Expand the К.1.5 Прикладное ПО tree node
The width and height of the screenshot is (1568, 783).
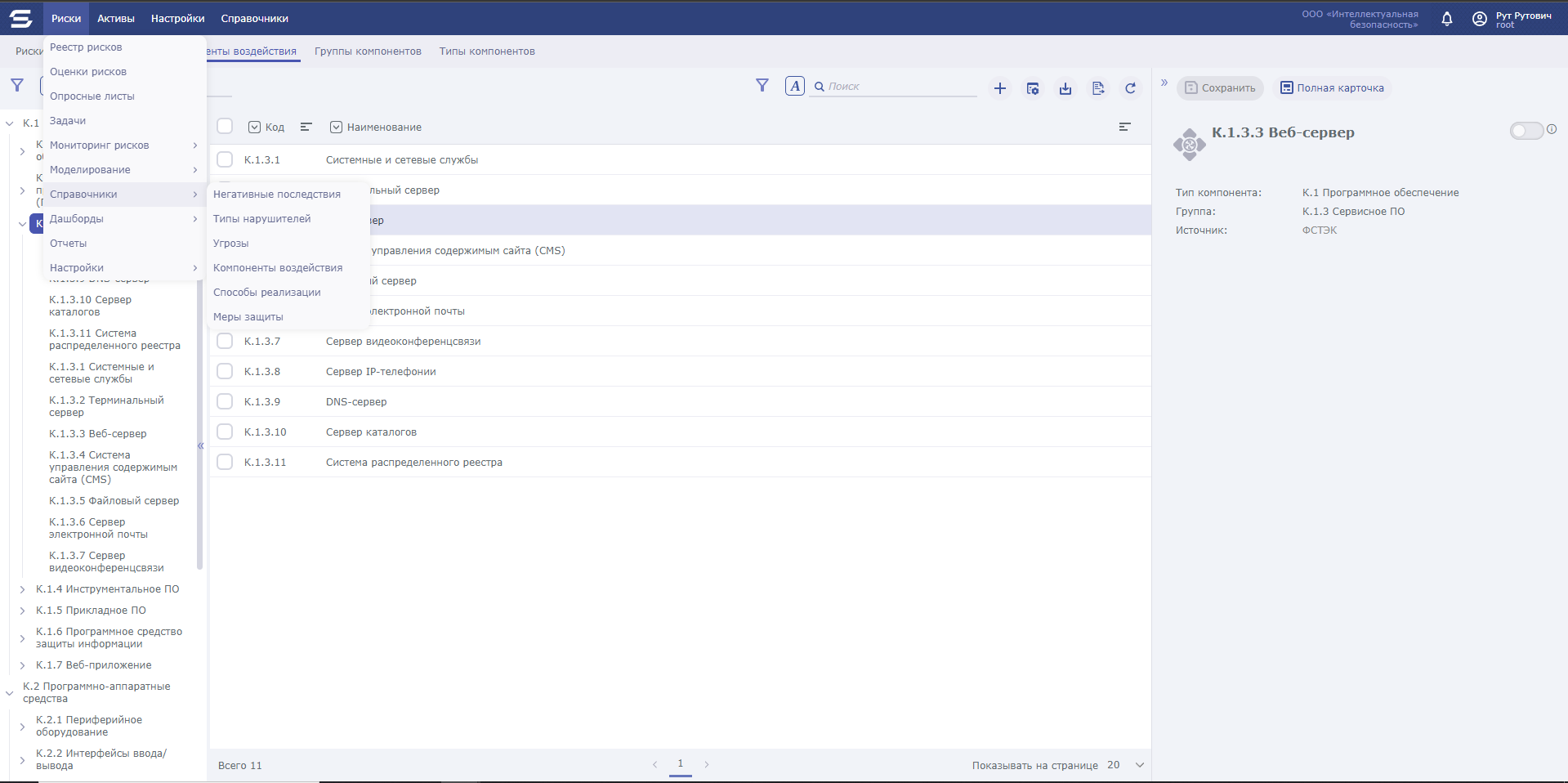(x=22, y=611)
